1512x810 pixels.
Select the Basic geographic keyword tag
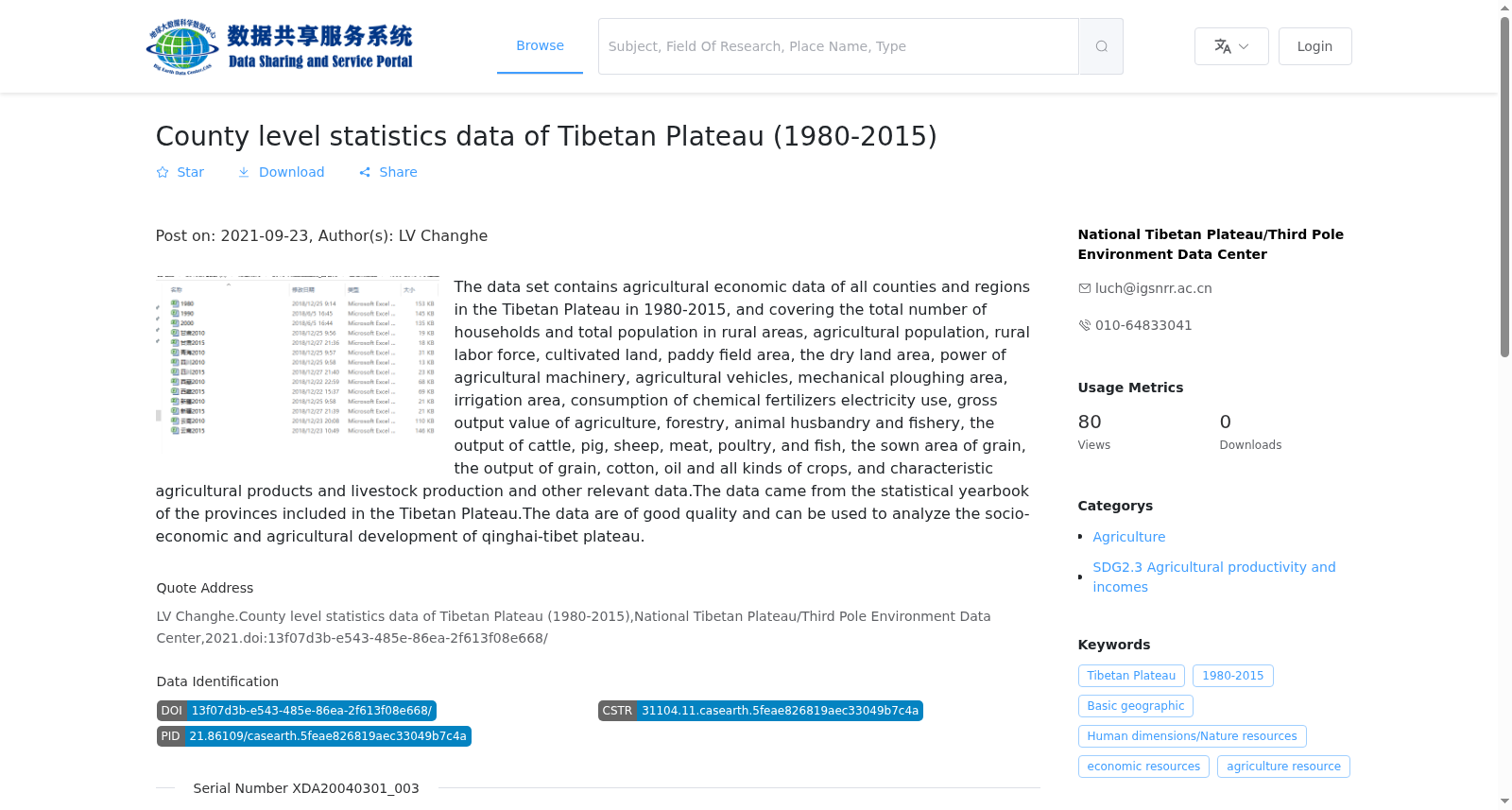point(1135,706)
